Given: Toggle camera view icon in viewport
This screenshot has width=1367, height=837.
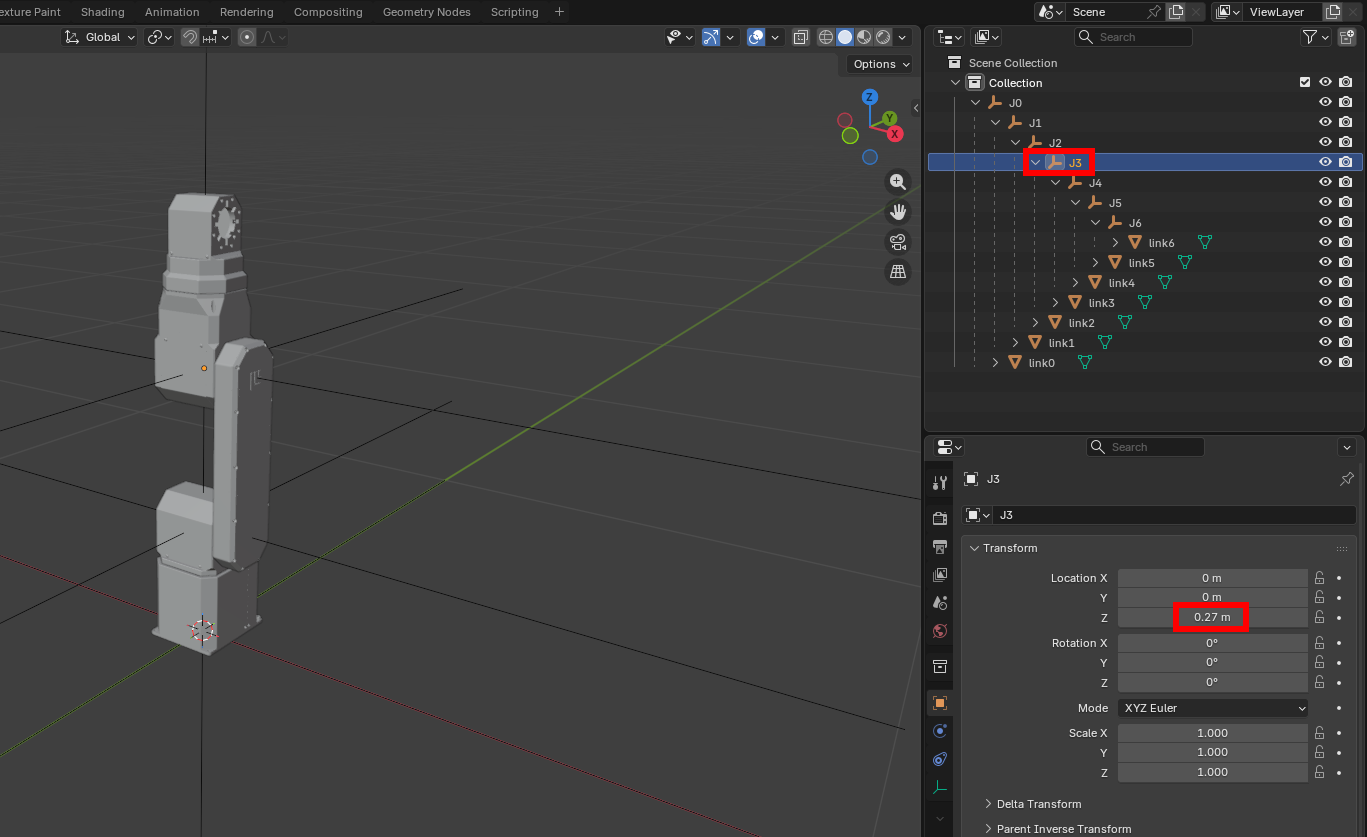Looking at the screenshot, I should click(898, 242).
